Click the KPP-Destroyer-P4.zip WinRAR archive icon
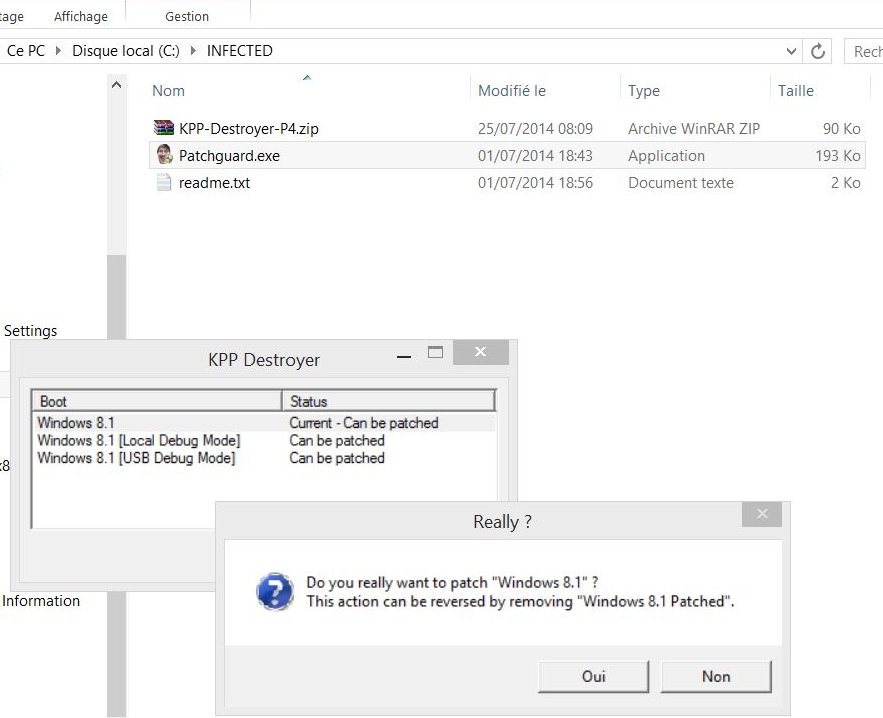Screen dimensions: 883x718 coord(164,128)
